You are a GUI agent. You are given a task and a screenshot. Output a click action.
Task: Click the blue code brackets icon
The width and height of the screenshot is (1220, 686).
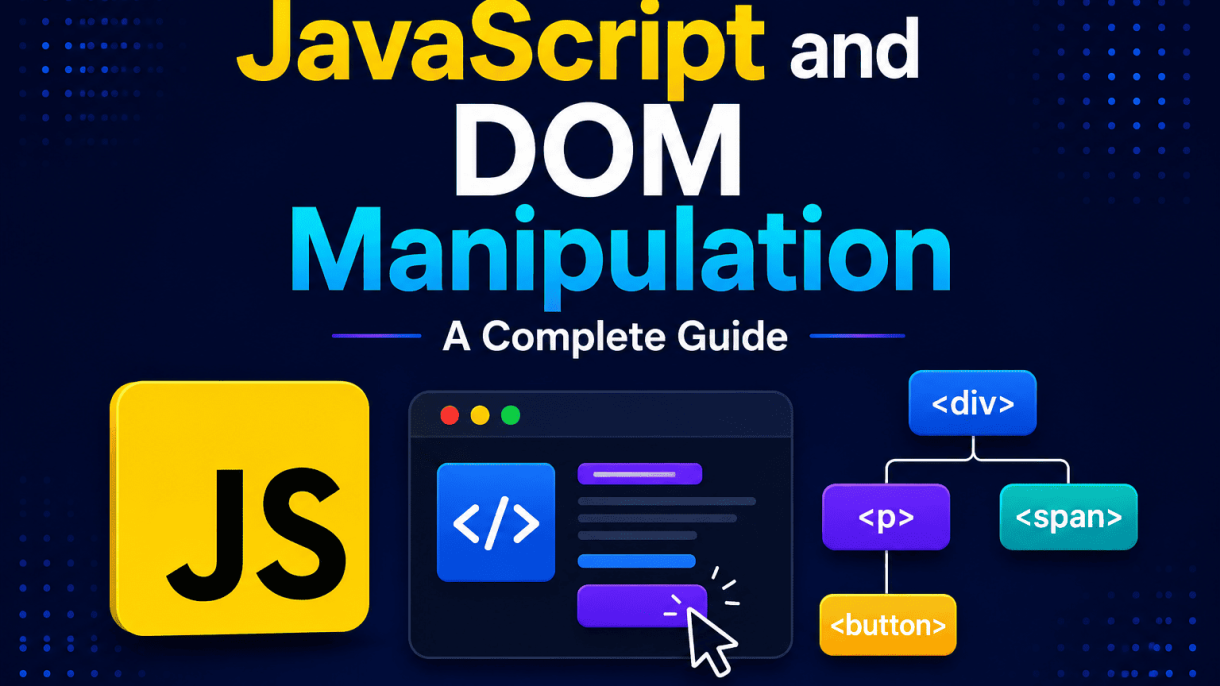[x=496, y=522]
